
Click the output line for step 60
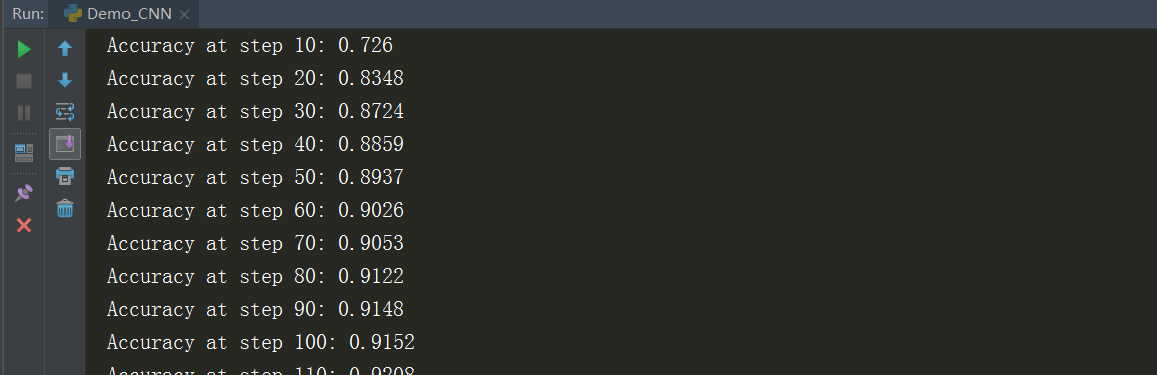pyautogui.click(x=255, y=211)
